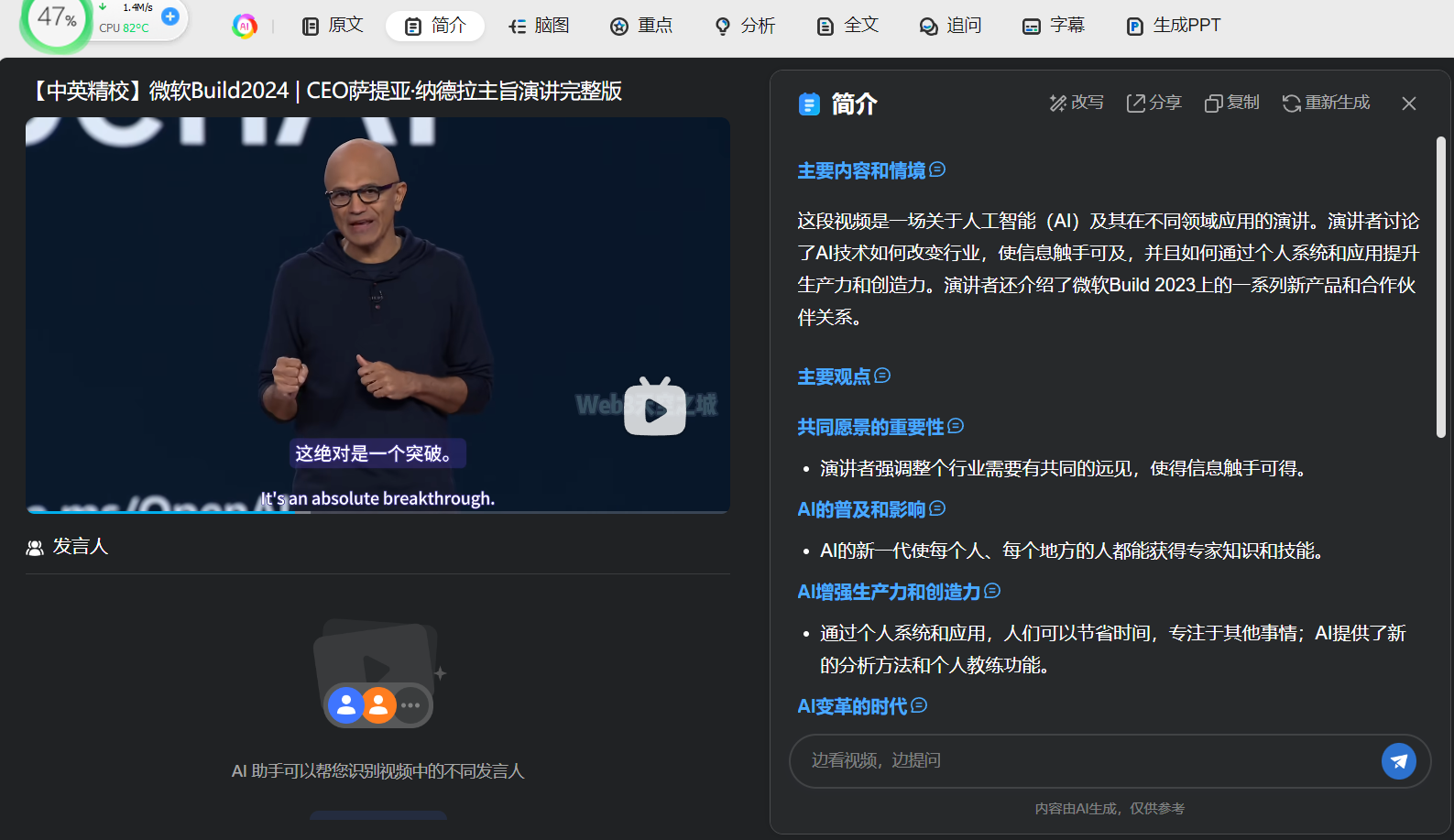The width and height of the screenshot is (1454, 840).
Task: Click the 发言人 speakers icon
Action: pos(35,548)
